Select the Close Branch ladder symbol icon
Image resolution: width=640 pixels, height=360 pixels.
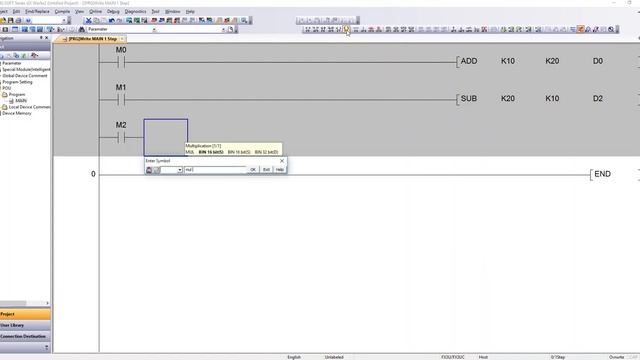pos(331,29)
